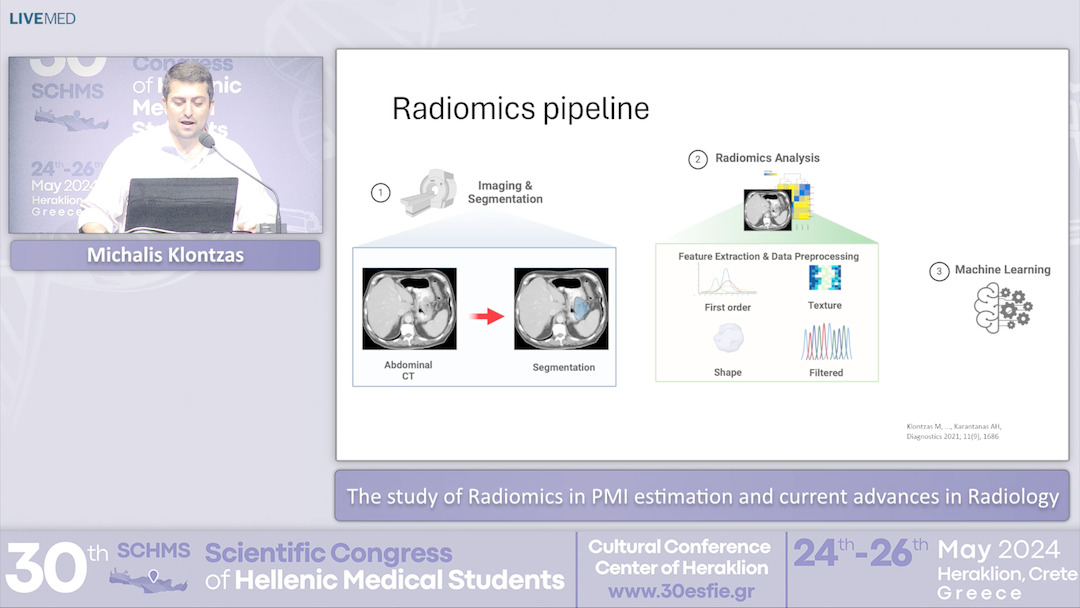Click the Texture label
Image resolution: width=1080 pixels, height=608 pixels.
tap(824, 305)
